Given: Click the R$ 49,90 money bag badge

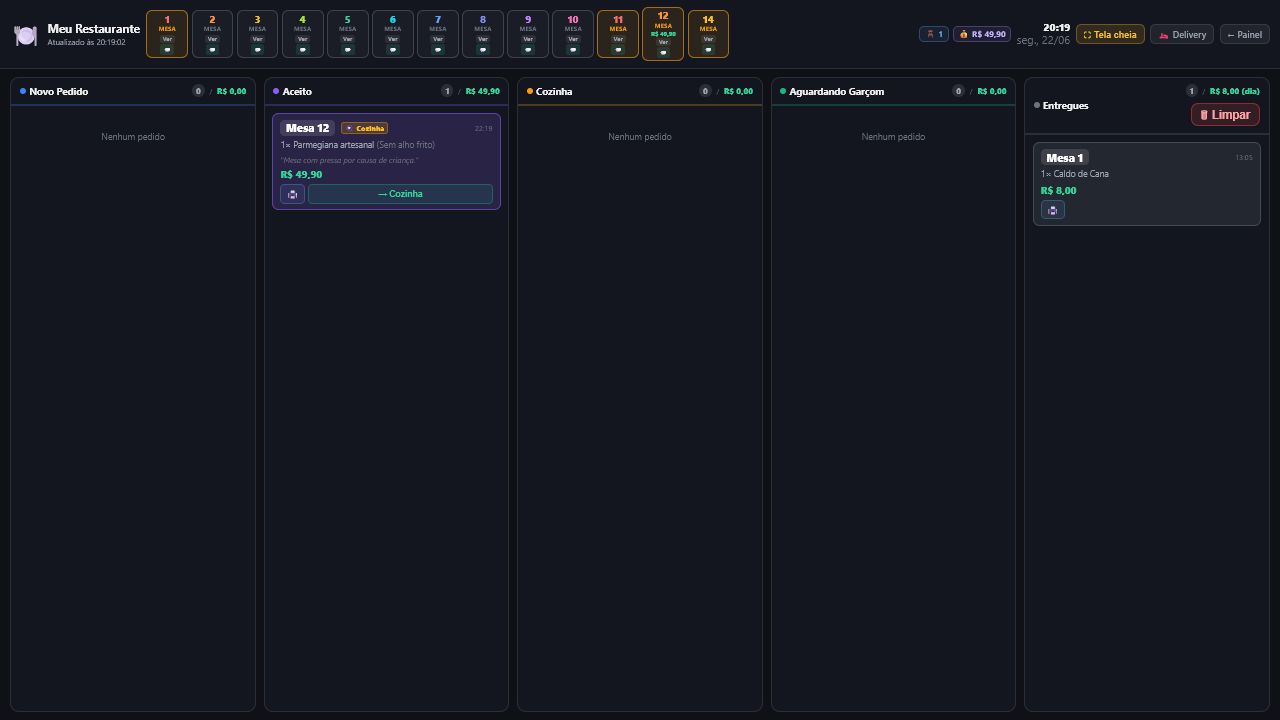Looking at the screenshot, I should pos(982,34).
